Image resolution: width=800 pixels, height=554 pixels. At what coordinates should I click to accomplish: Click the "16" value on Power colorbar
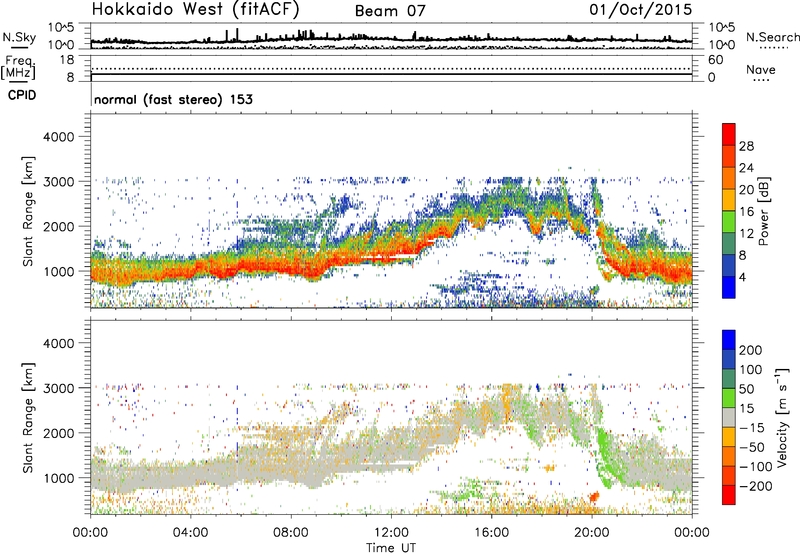click(746, 212)
